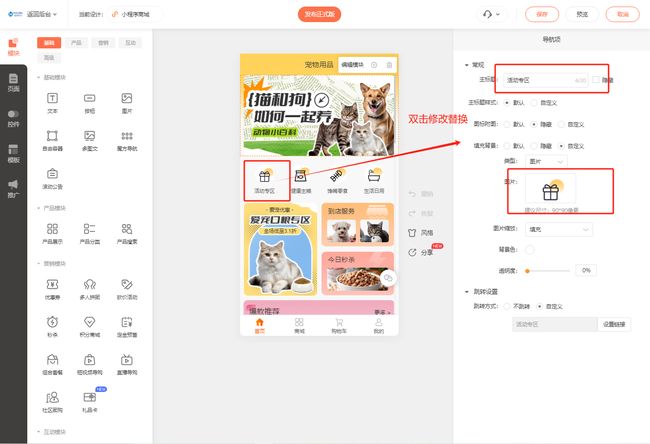Select the 定金预售 presale module
This screenshot has width=650, height=444.
(x=127, y=326)
